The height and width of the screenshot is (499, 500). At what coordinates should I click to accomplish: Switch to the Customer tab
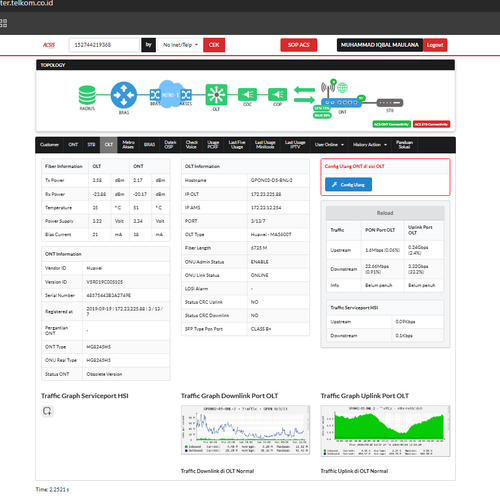click(49, 145)
